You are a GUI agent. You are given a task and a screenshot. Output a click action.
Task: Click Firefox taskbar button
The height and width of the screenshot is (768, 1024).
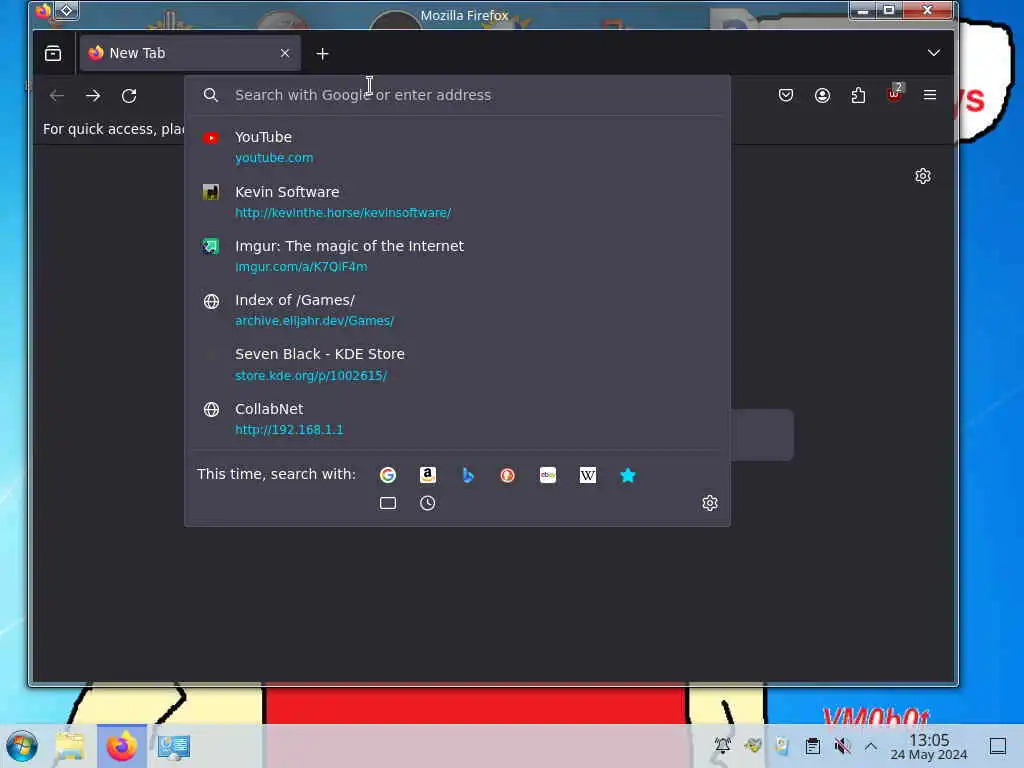[x=122, y=746]
